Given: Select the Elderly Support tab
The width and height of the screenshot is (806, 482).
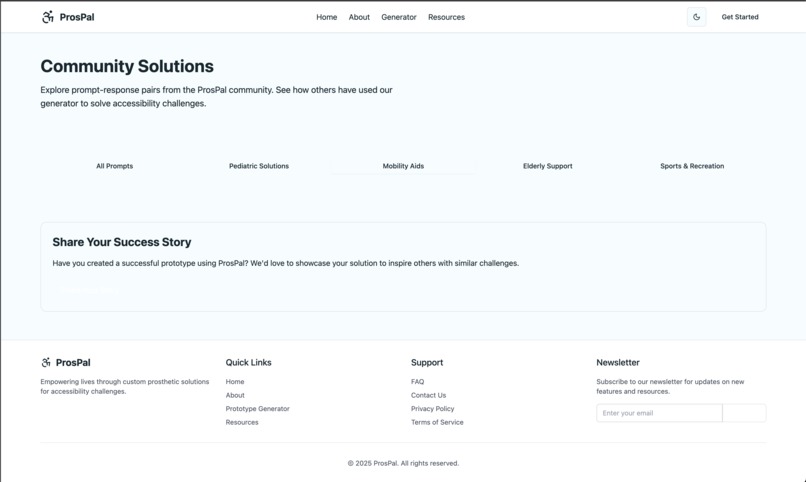Looking at the screenshot, I should pos(547,166).
